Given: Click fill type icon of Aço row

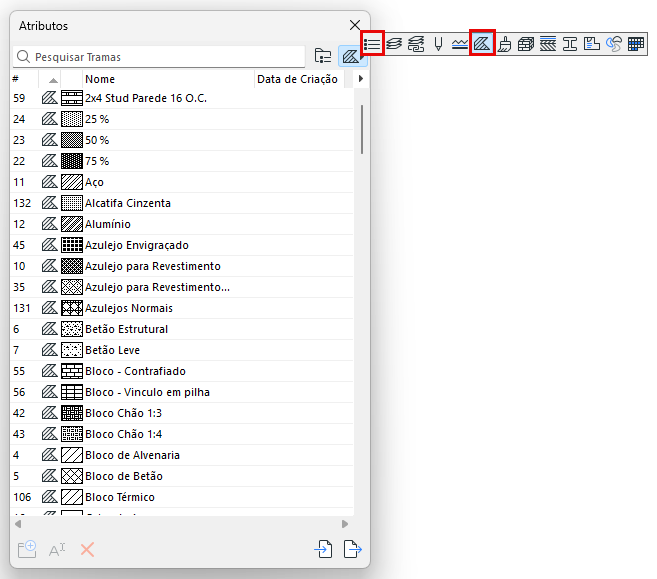Looking at the screenshot, I should (x=49, y=182).
